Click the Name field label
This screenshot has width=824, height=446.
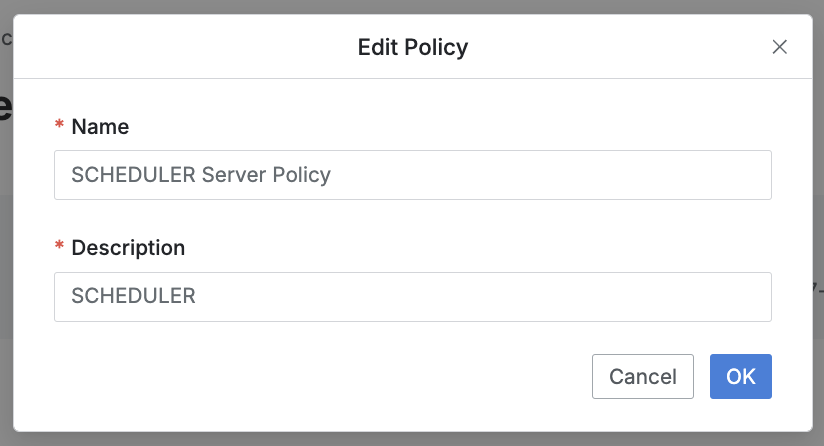click(100, 127)
